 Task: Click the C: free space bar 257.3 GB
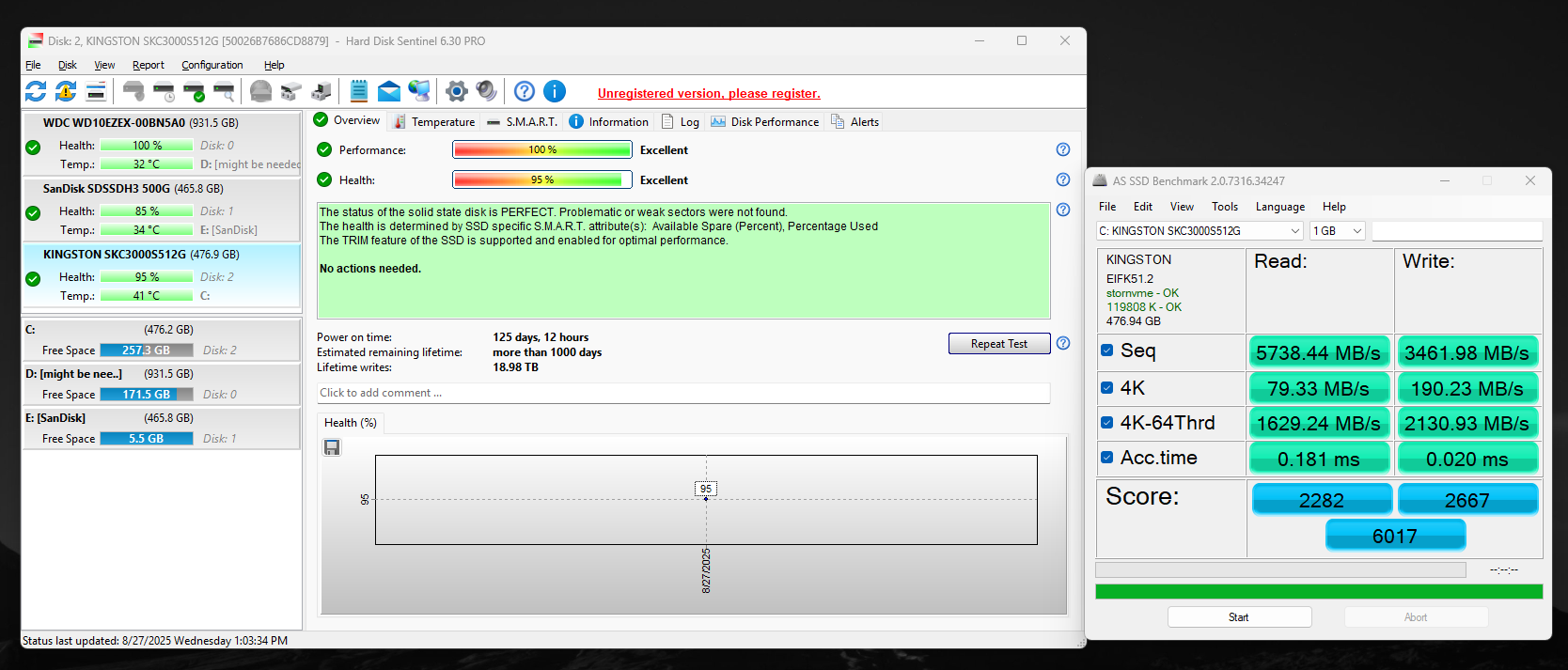(x=146, y=351)
